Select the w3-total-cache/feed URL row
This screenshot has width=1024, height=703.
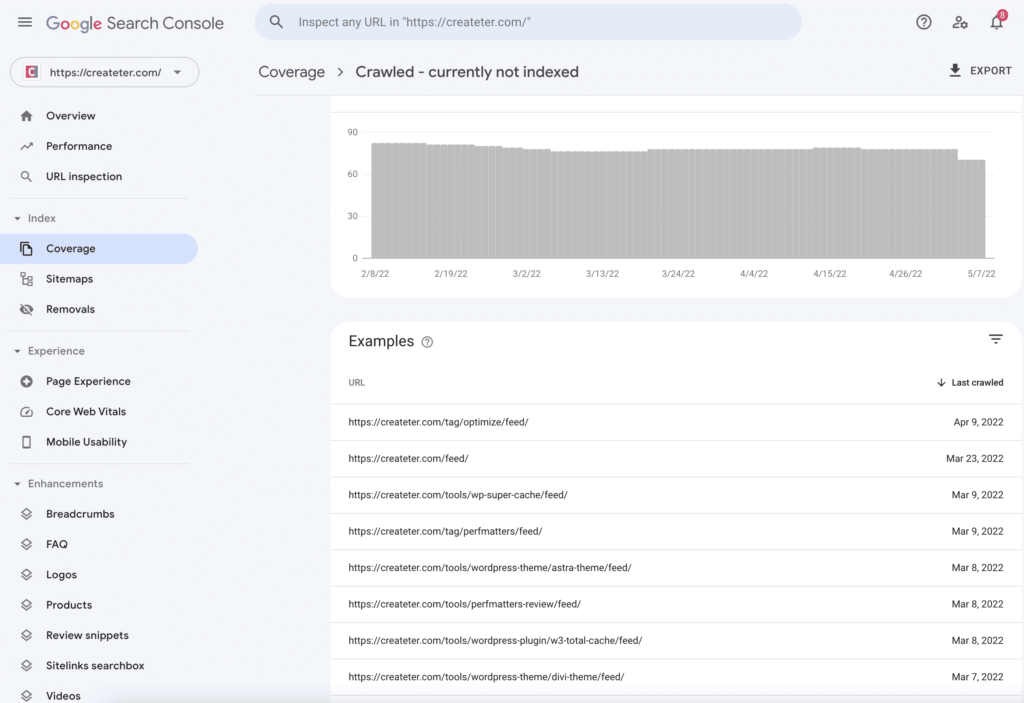click(x=676, y=641)
